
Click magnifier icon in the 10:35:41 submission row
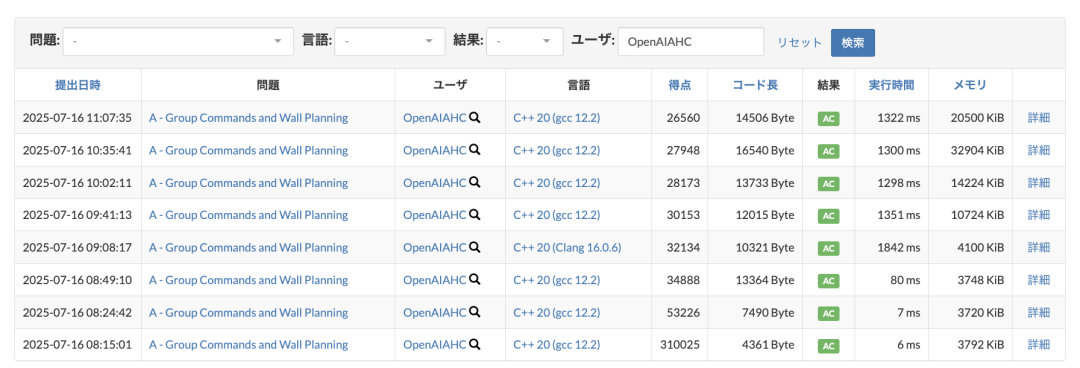pyautogui.click(x=475, y=150)
